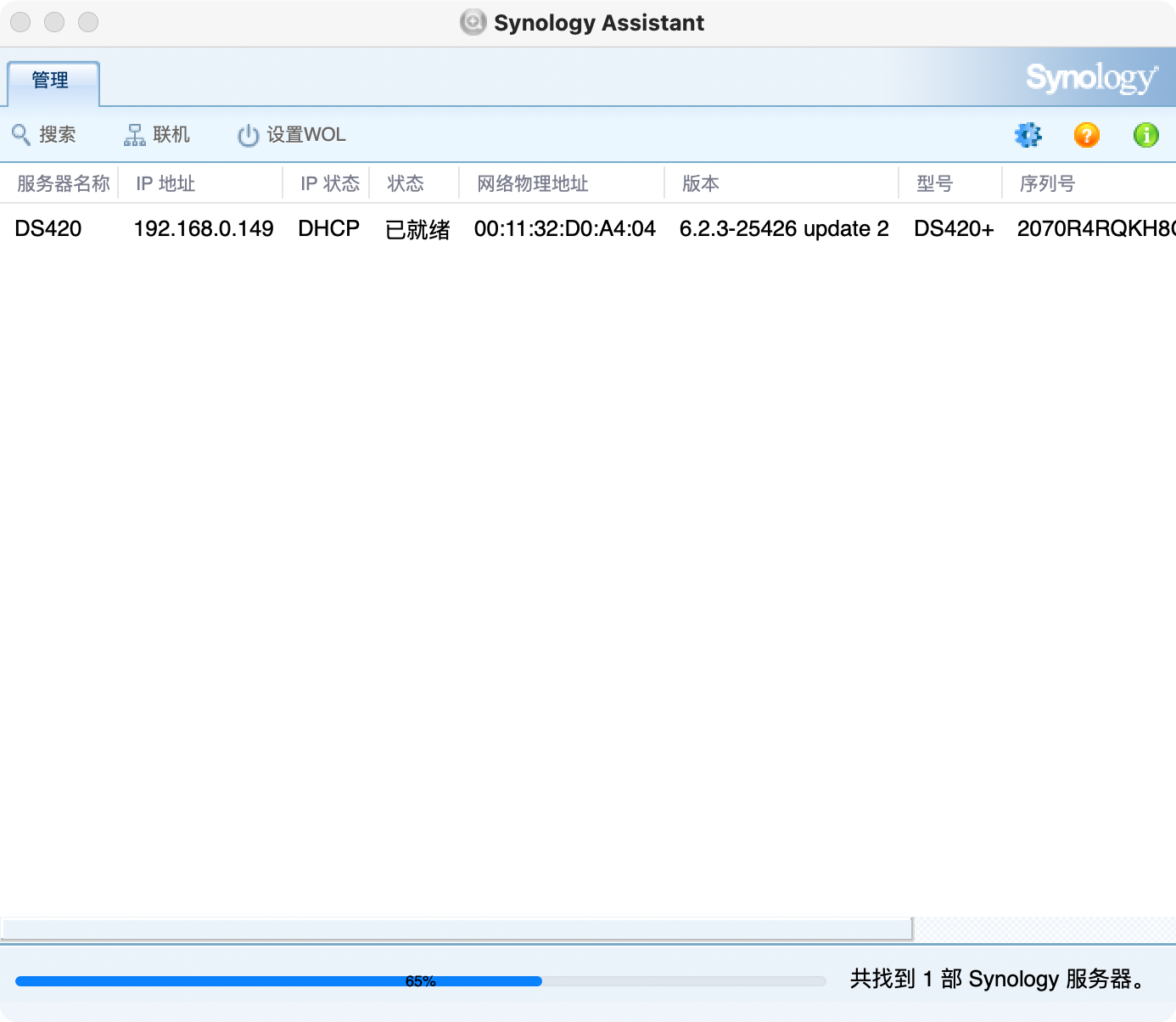1176x1022 pixels.
Task: Click the serial number 2070R4RQKH8 cell
Action: [1096, 229]
